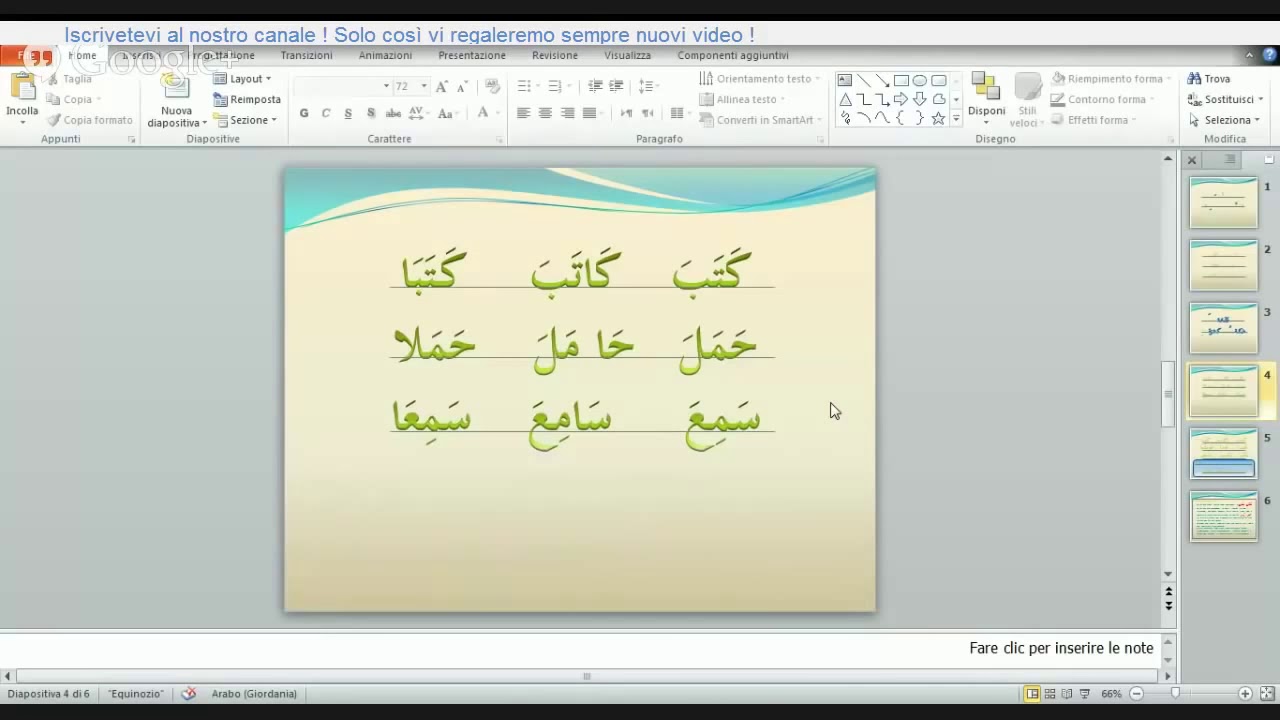Select slide 2 thumbnail
1280x720 pixels.
[x=1223, y=266]
